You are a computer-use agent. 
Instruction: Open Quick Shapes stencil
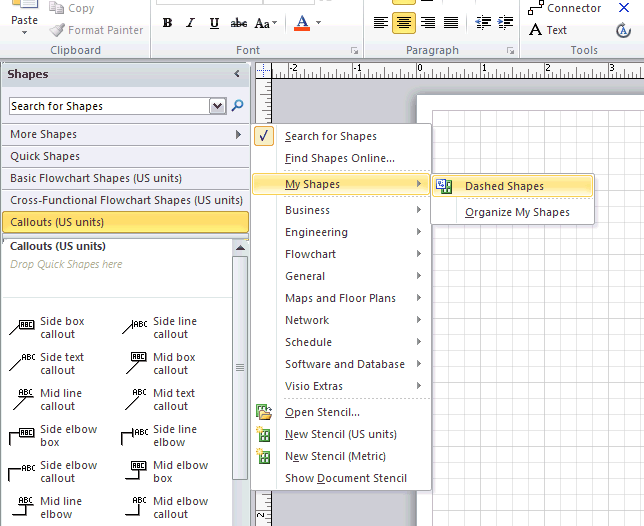click(x=126, y=156)
